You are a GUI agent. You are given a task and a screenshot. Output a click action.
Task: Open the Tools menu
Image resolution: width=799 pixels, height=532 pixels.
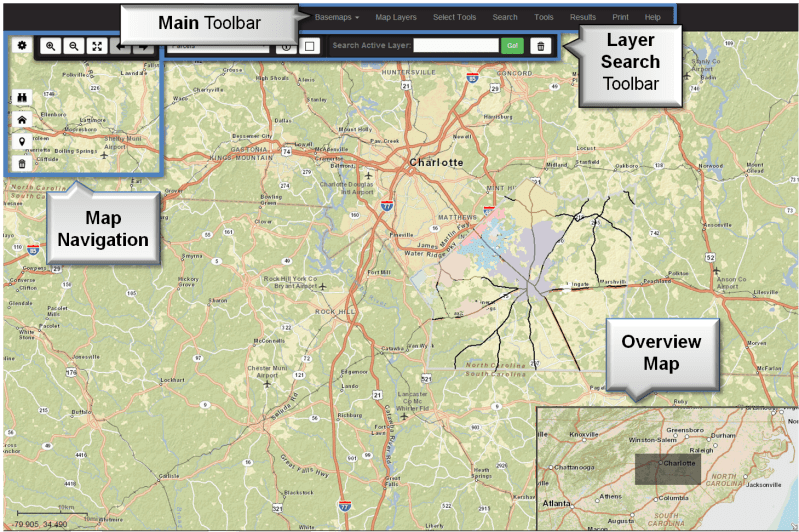(x=544, y=17)
